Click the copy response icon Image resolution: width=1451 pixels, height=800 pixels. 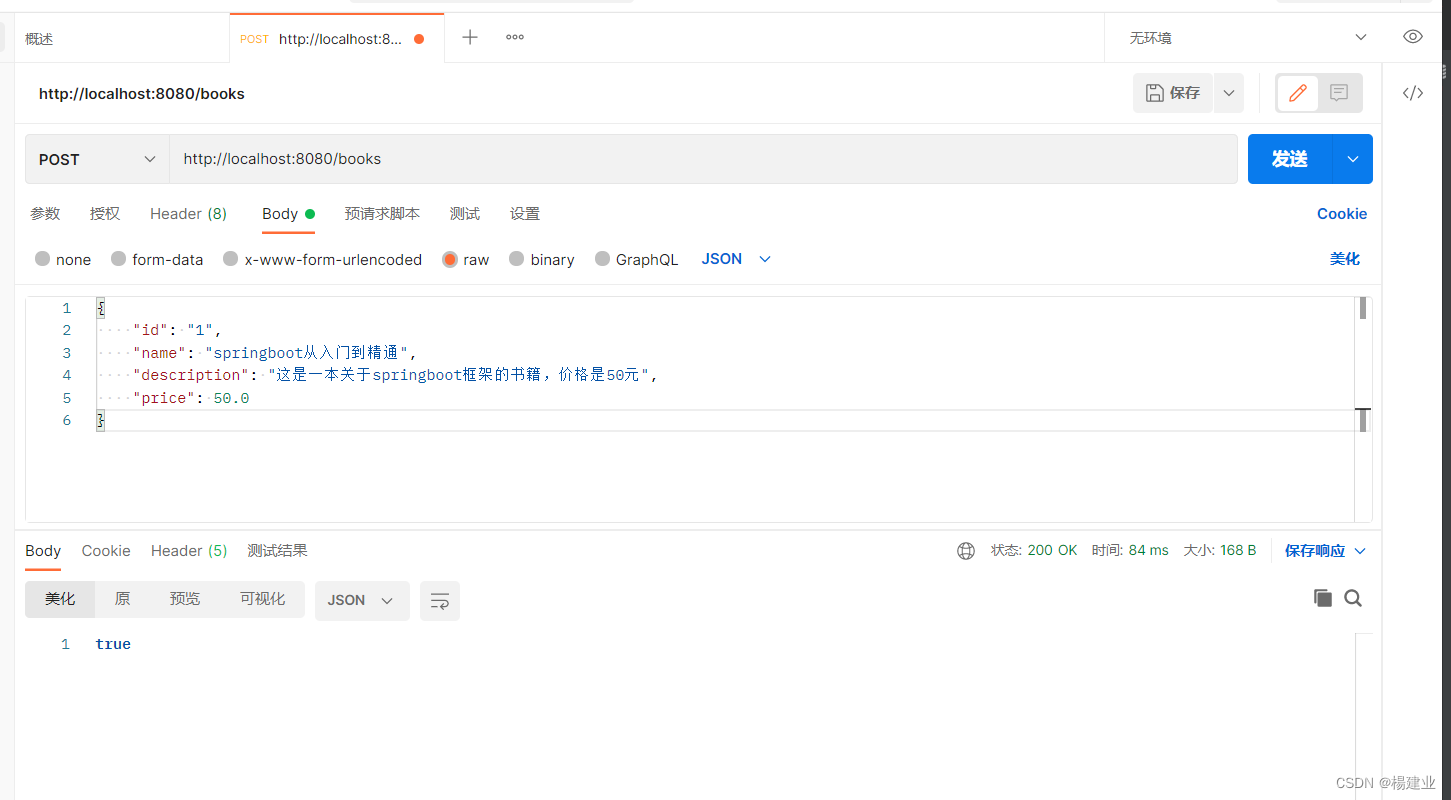(1322, 597)
